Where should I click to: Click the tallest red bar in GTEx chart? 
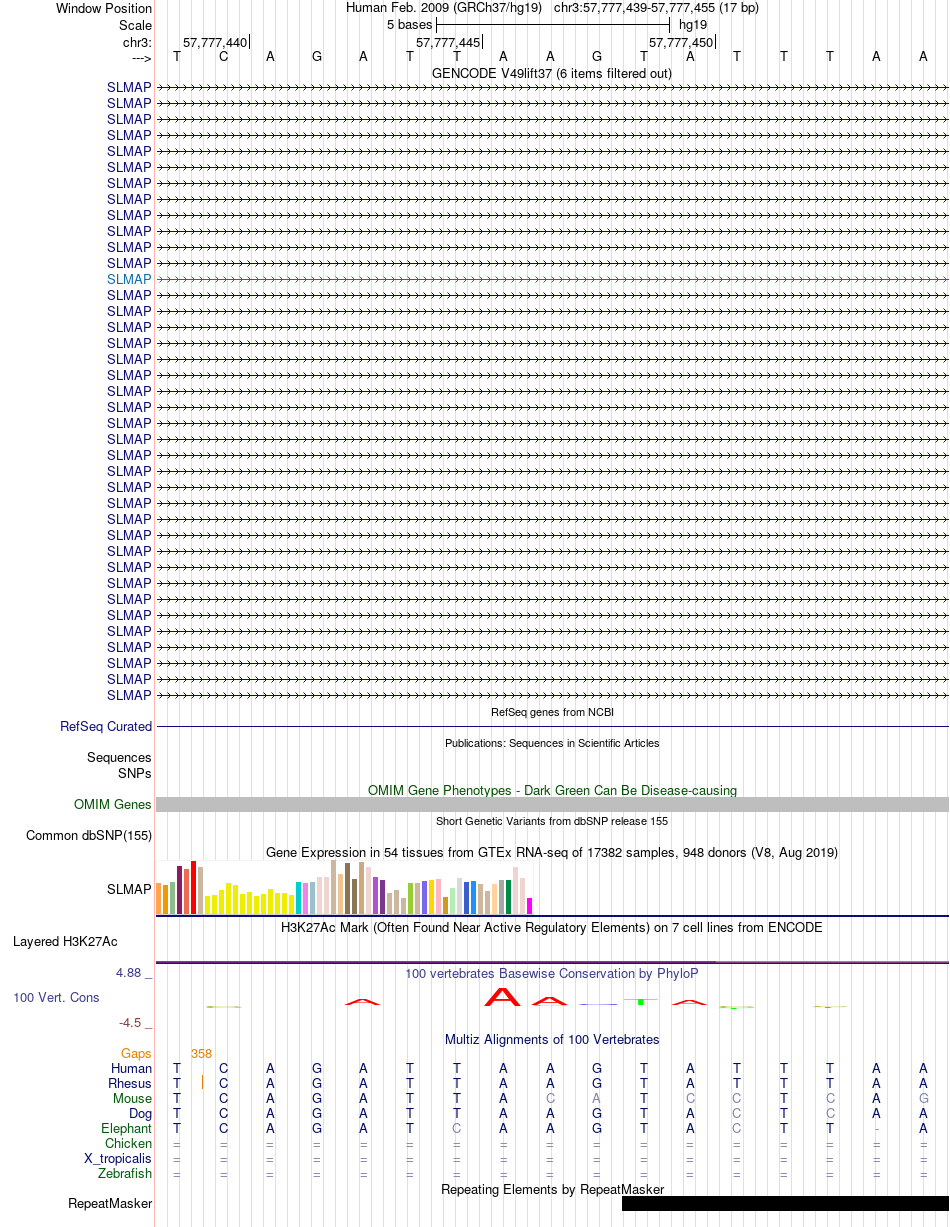(x=194, y=887)
